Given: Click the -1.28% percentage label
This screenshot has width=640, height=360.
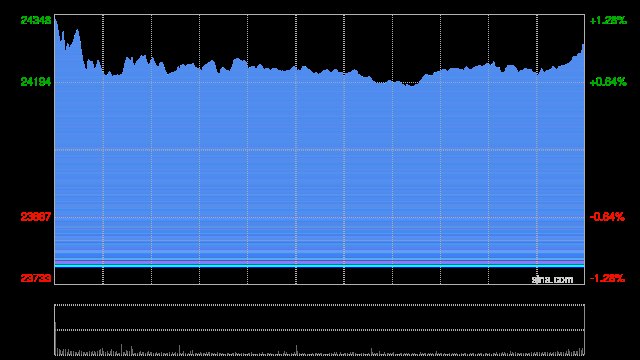Looking at the screenshot, I should click(607, 278).
